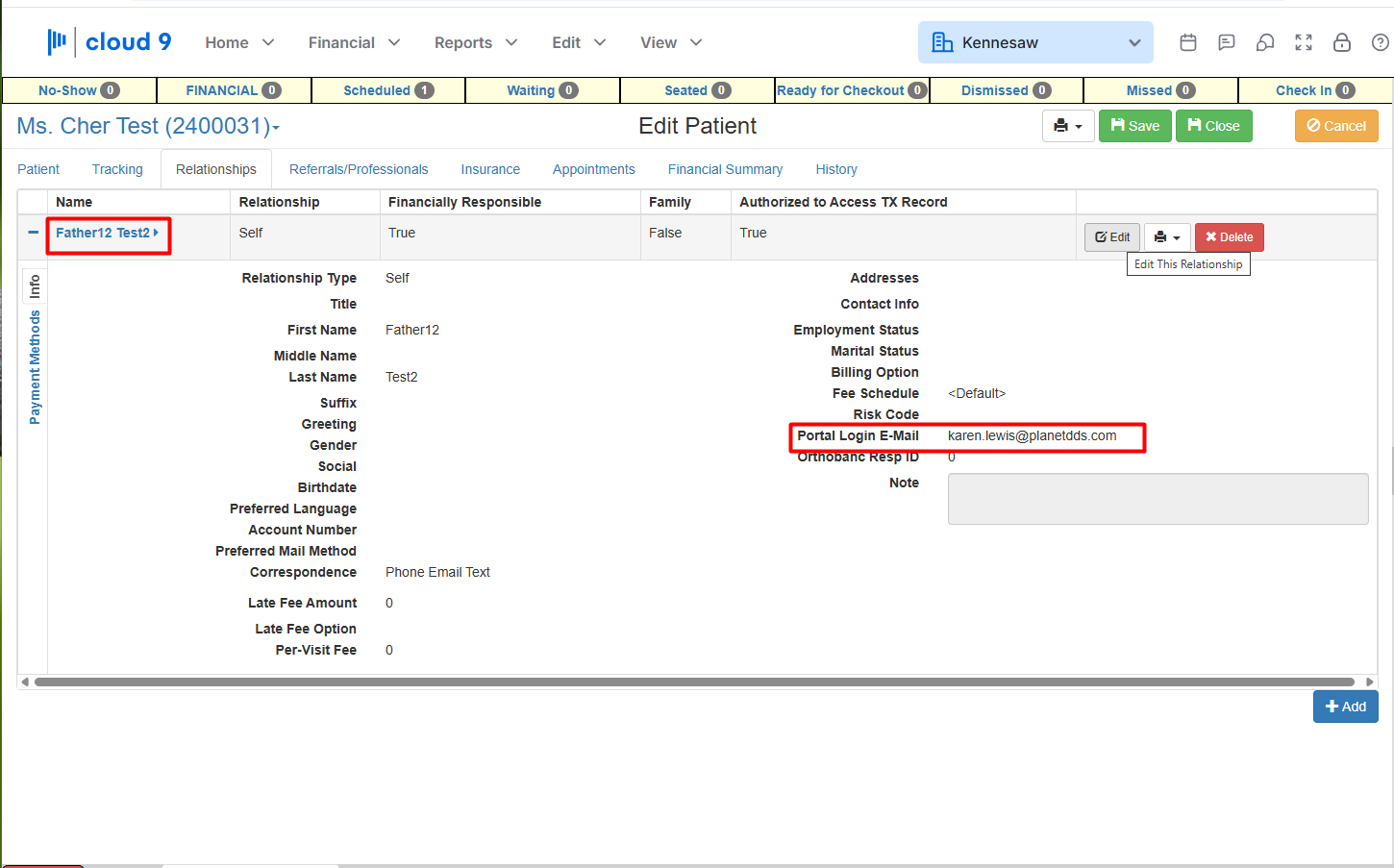Open the Kennesaw location dropdown

click(1035, 42)
